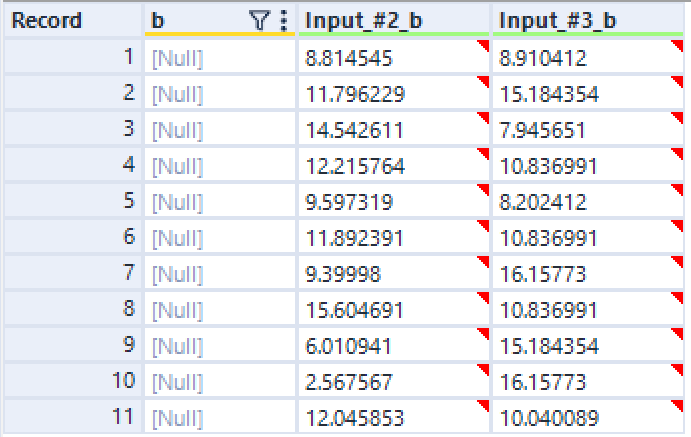This screenshot has height=437, width=691.
Task: Click the Input_#3_b value in record 4
Action: coord(548,167)
